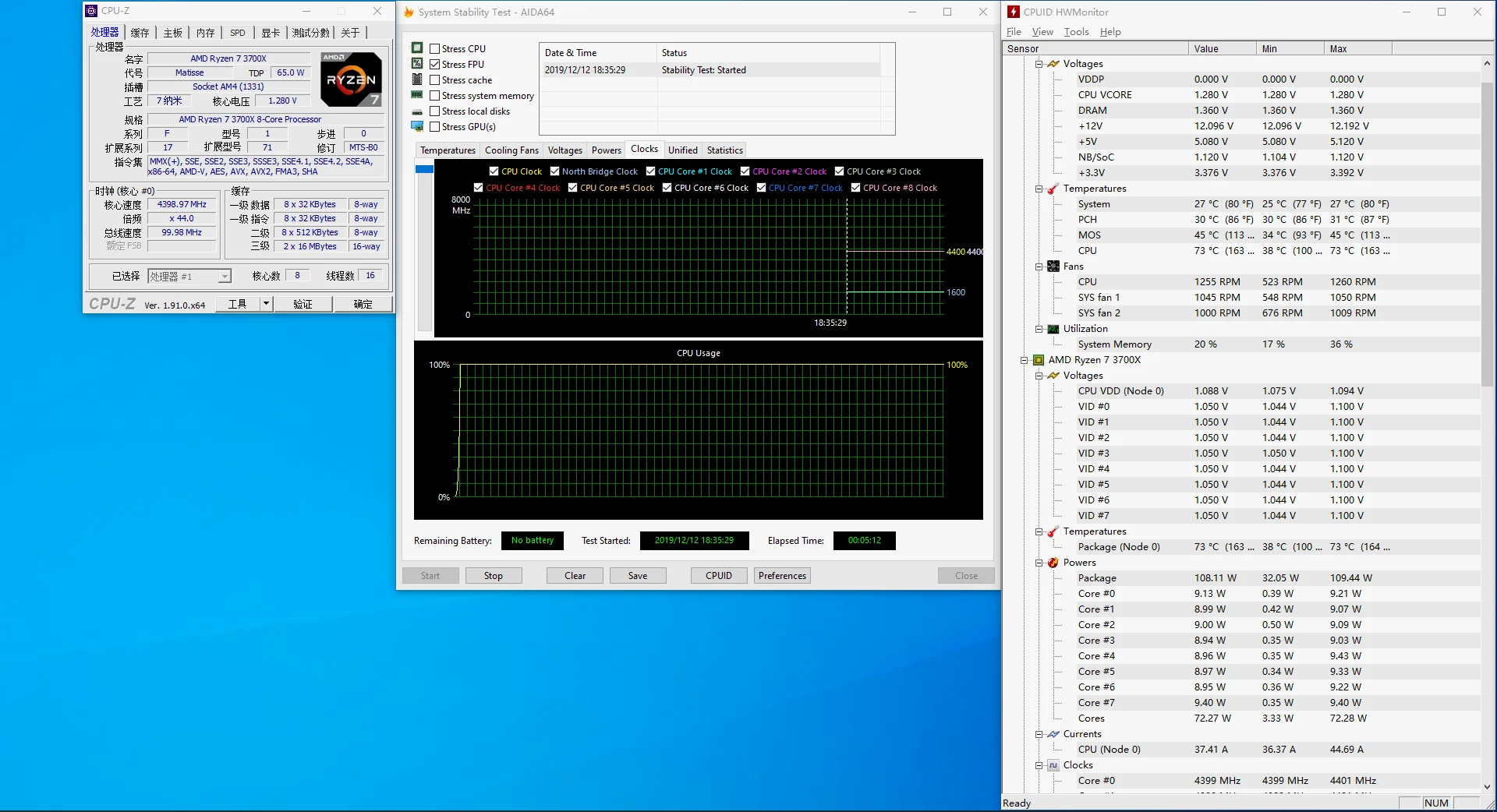Viewport: 1497px width, 812px height.
Task: Uncheck the Stress FPU checkbox
Action: tap(435, 65)
